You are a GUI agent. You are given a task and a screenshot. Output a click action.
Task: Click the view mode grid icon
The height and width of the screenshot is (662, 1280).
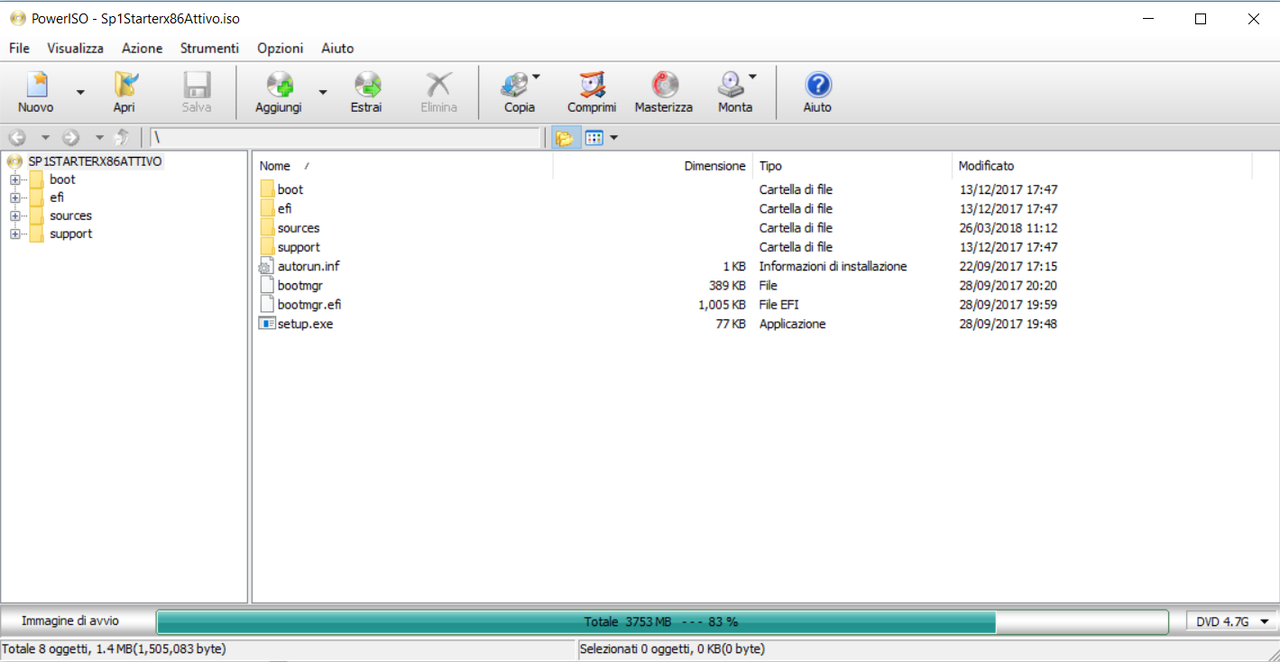click(594, 138)
